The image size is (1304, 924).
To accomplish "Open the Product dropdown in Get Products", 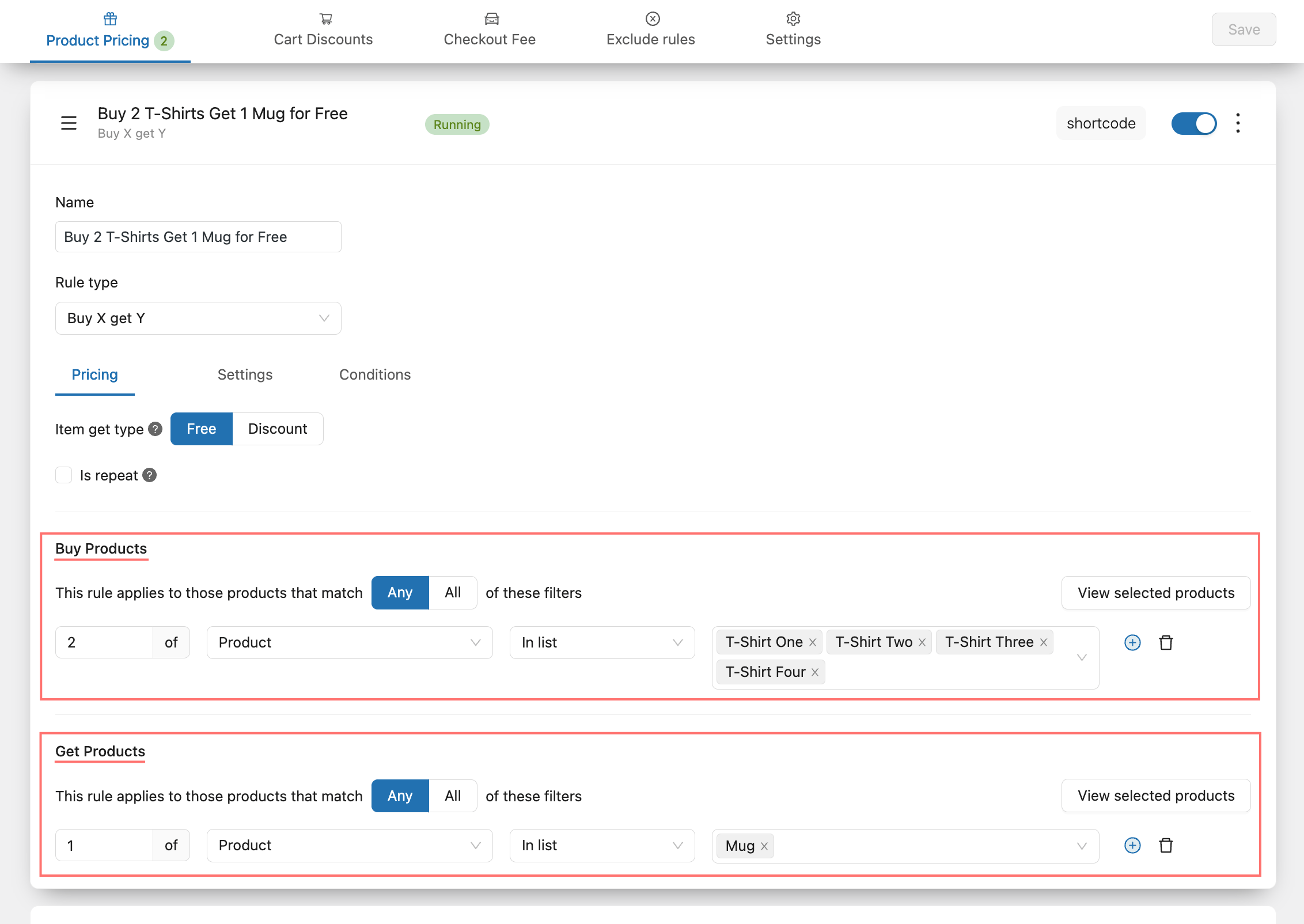I will click(x=349, y=845).
